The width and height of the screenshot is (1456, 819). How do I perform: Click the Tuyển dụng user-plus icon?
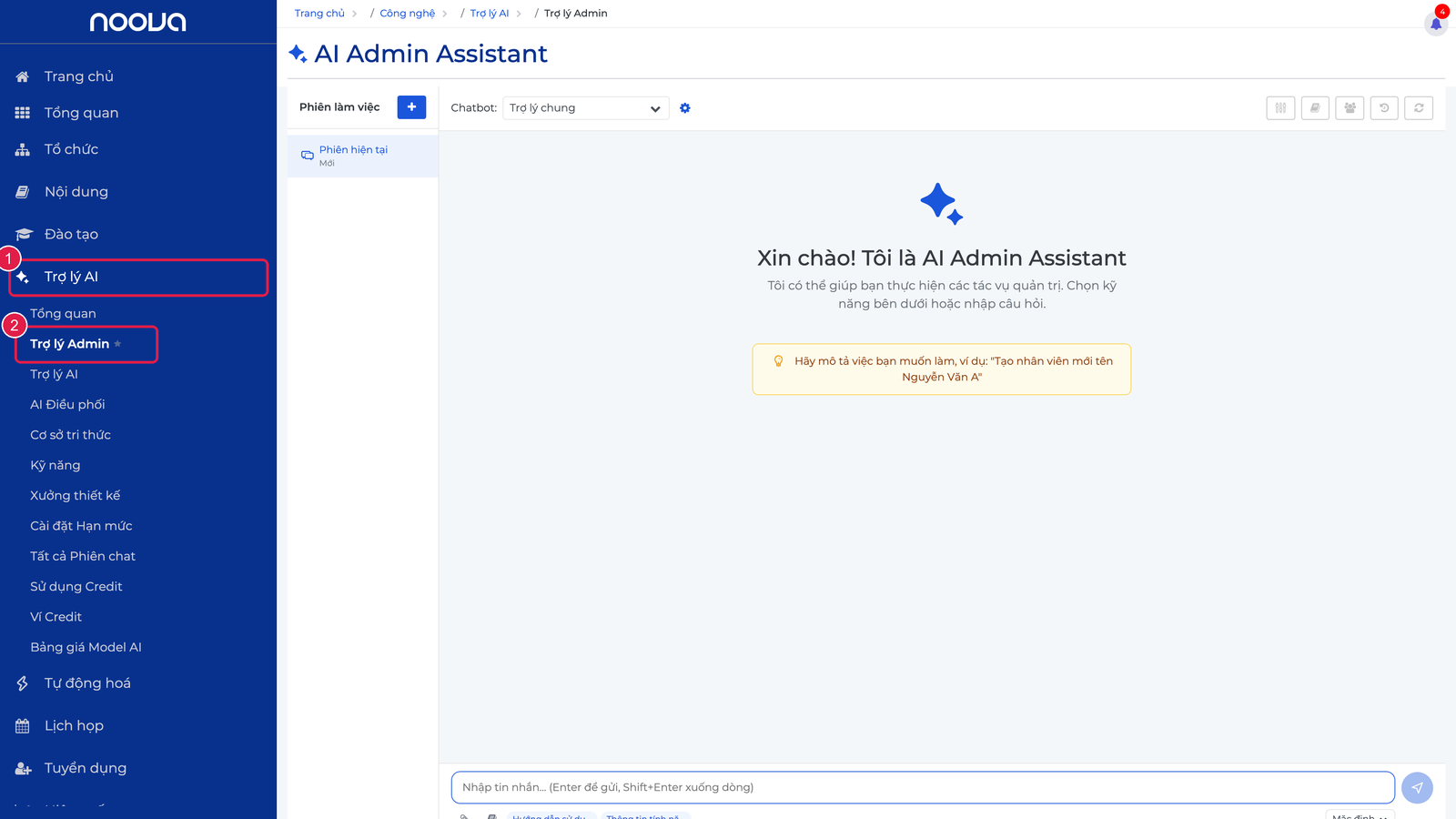24,769
